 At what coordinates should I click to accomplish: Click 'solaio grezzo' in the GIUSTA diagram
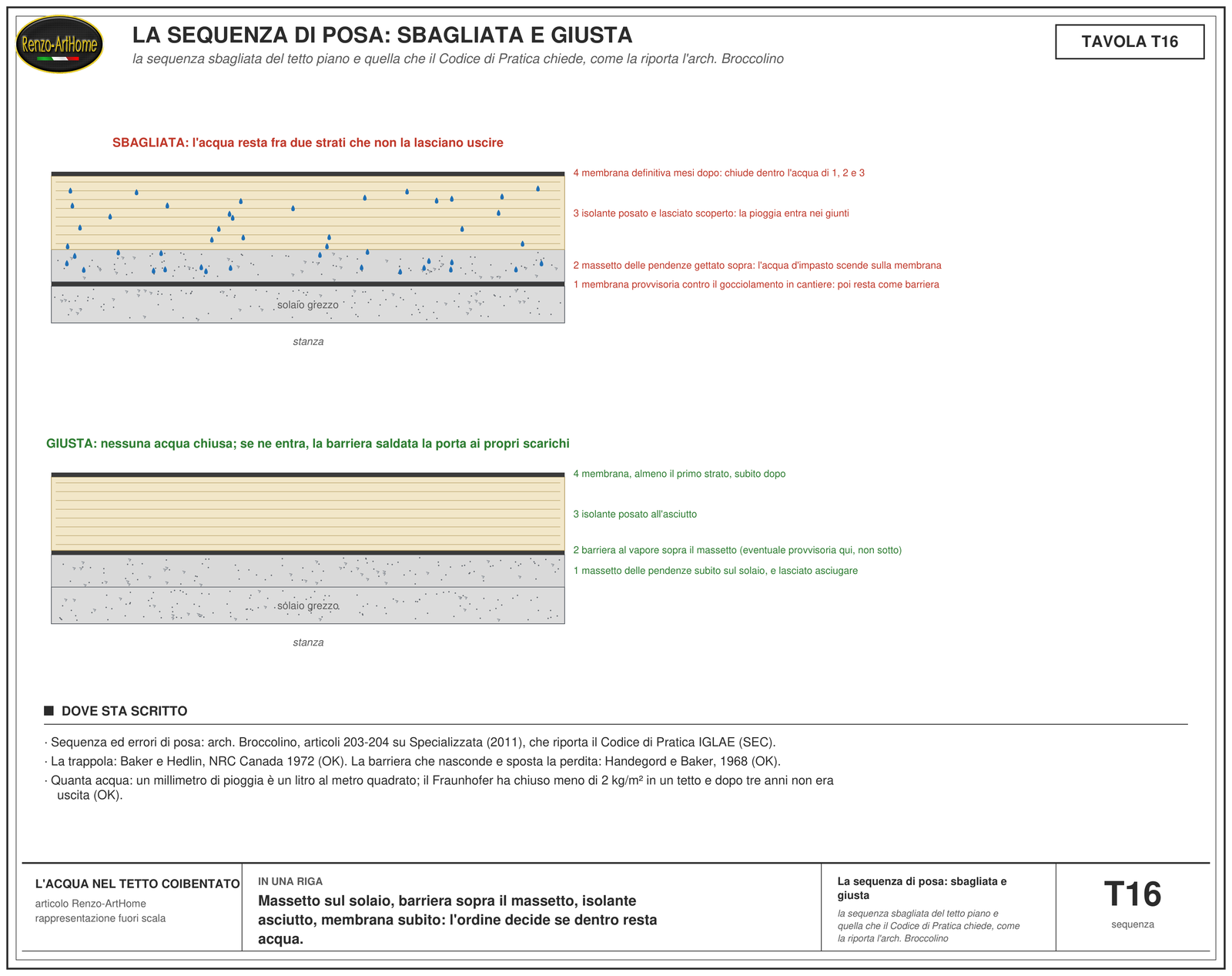(x=308, y=606)
